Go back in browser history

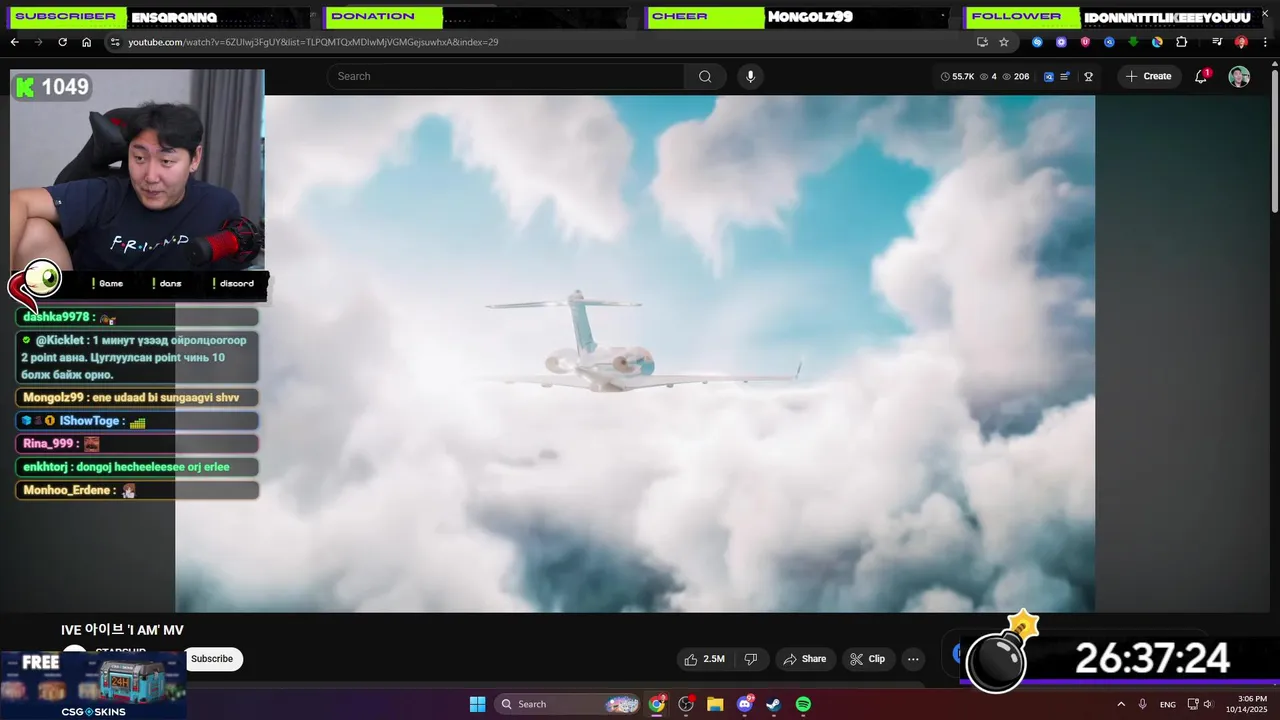coord(14,42)
